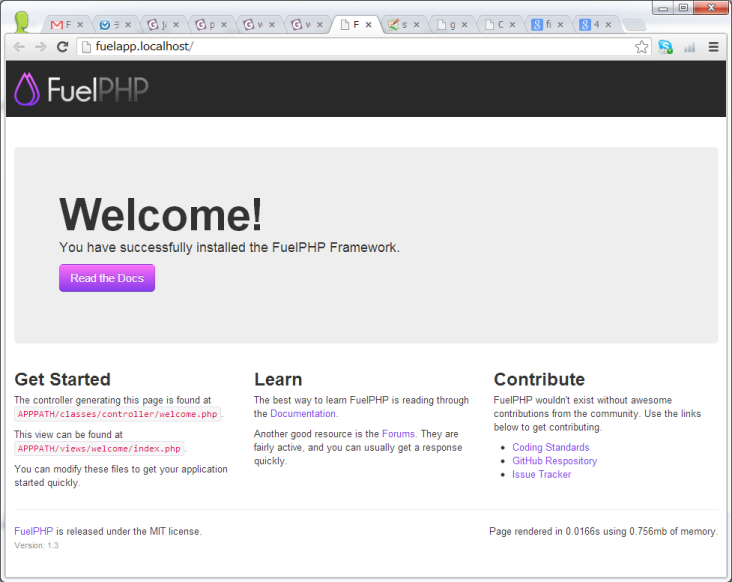Reload the fuelapp.localhost page
This screenshot has height=582, width=732.
[63, 47]
